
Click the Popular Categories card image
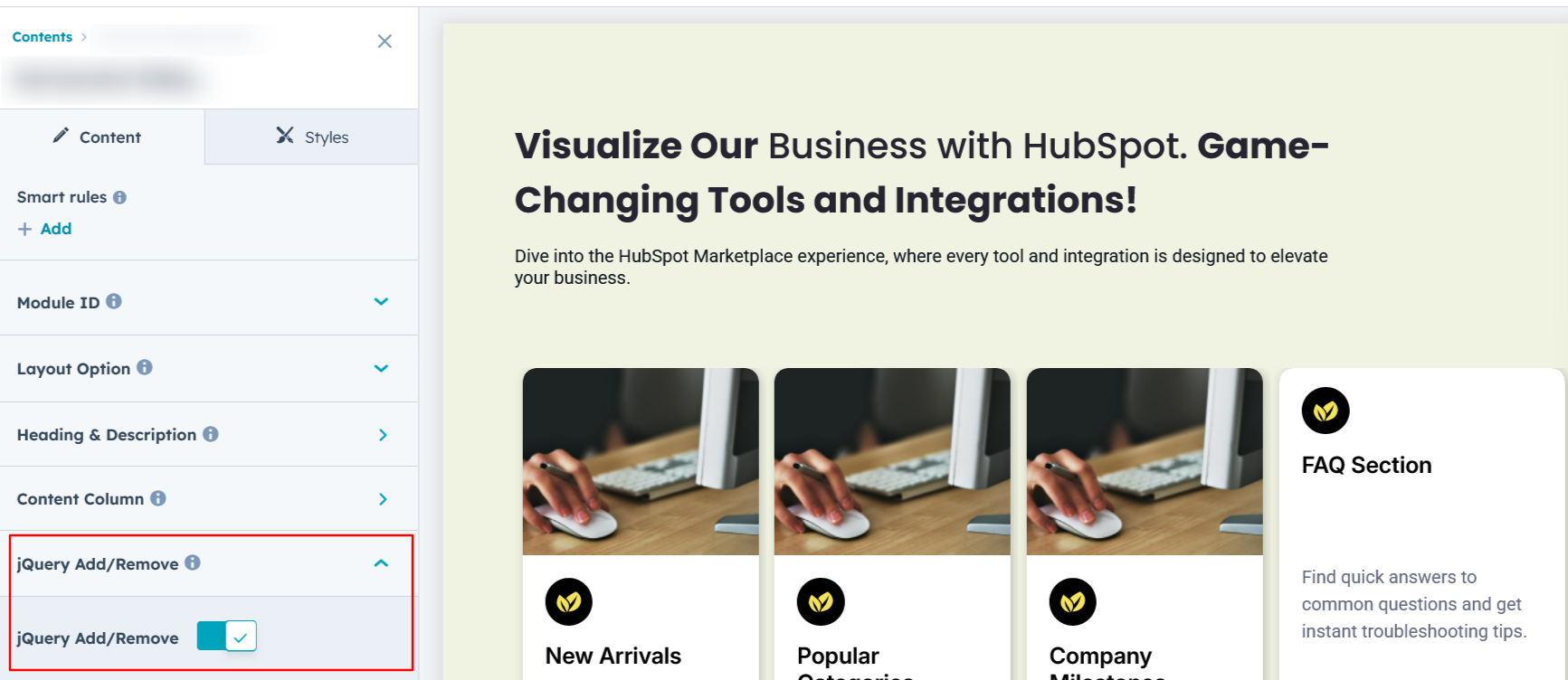[x=892, y=461]
